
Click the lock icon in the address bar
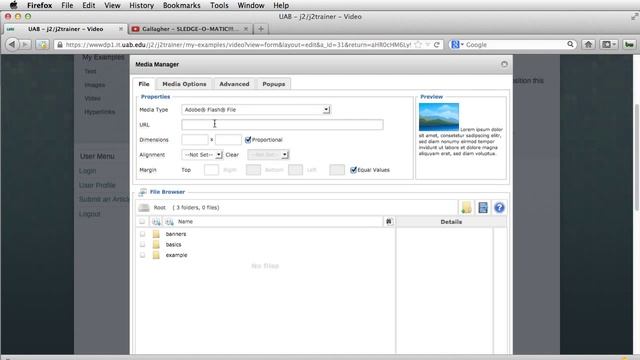point(60,44)
